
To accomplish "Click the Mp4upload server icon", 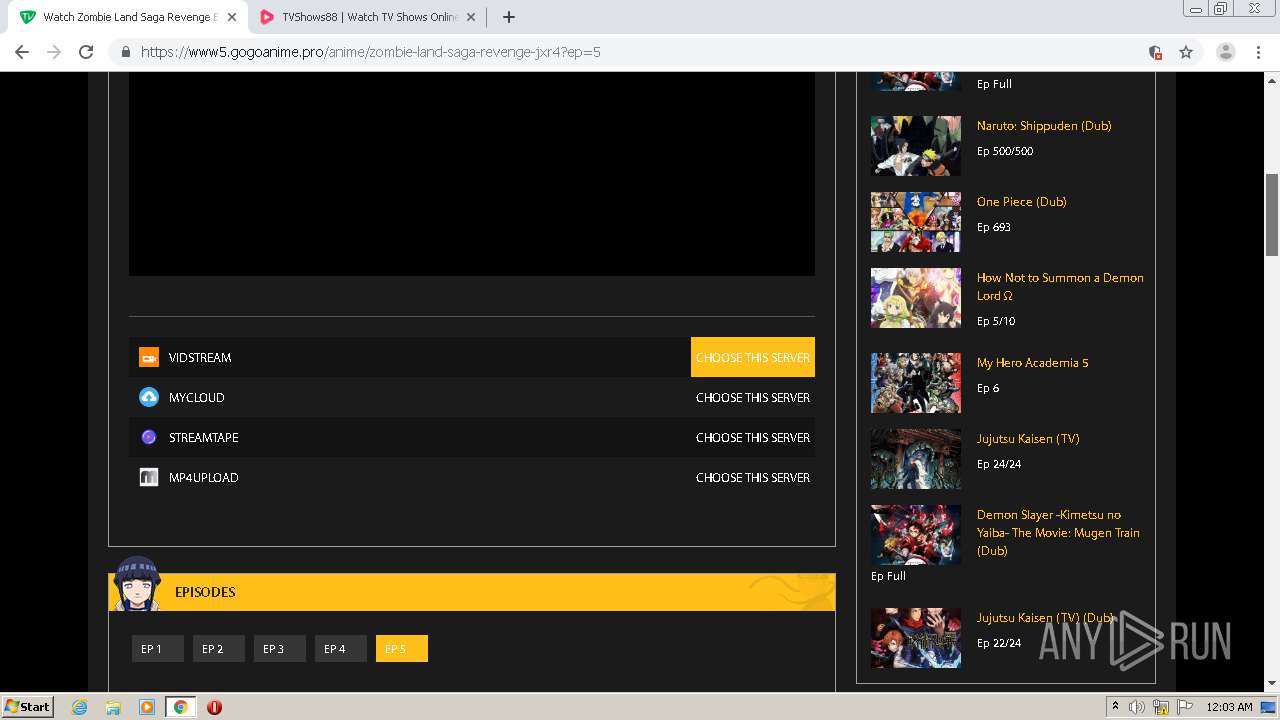I will tap(149, 477).
